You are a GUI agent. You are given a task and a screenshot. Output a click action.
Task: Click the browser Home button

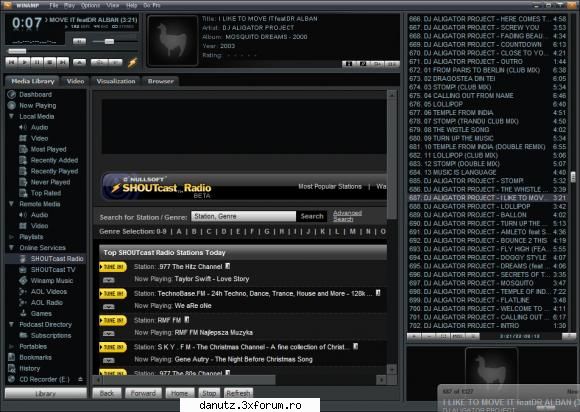pyautogui.click(x=180, y=393)
